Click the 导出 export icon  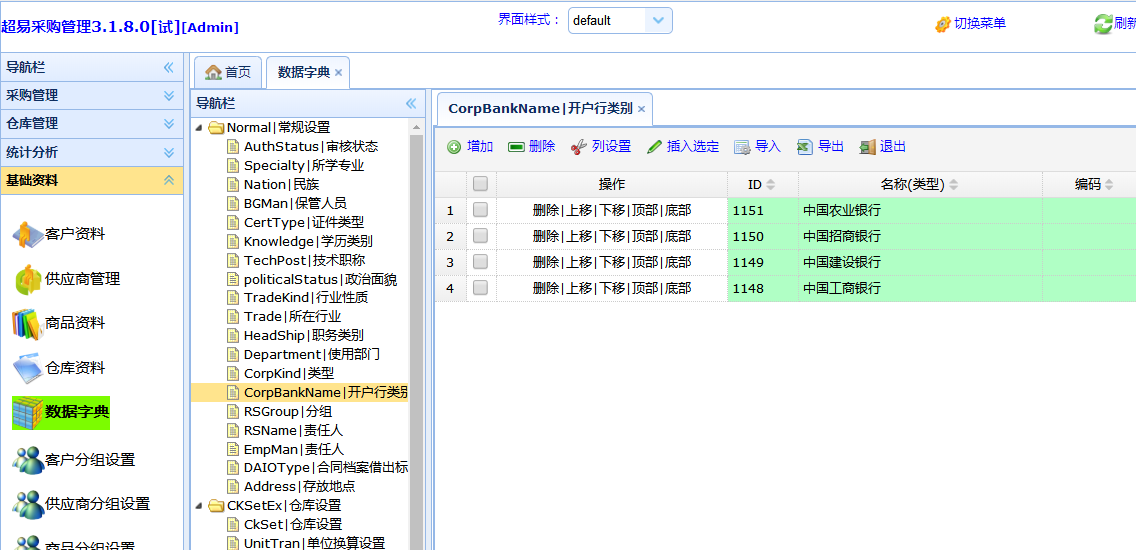805,147
